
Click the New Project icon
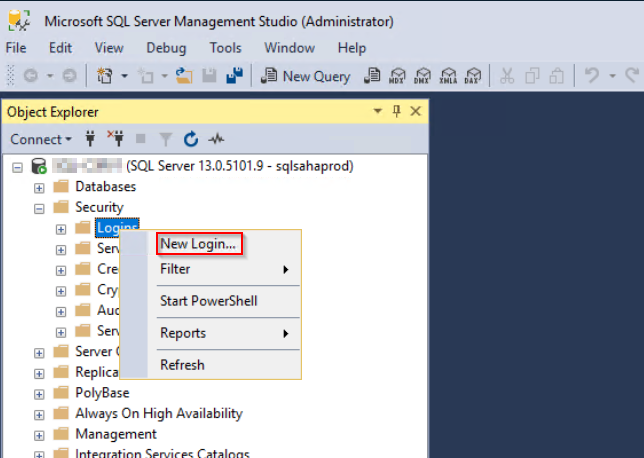(104, 76)
